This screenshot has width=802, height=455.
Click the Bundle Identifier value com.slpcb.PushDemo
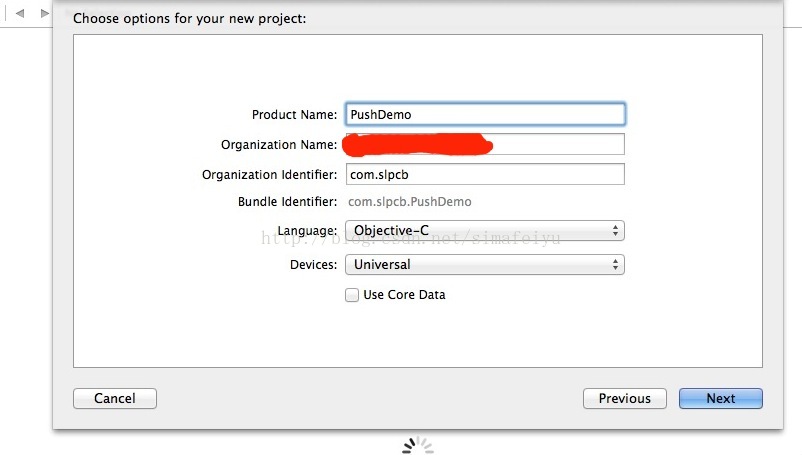(x=410, y=202)
